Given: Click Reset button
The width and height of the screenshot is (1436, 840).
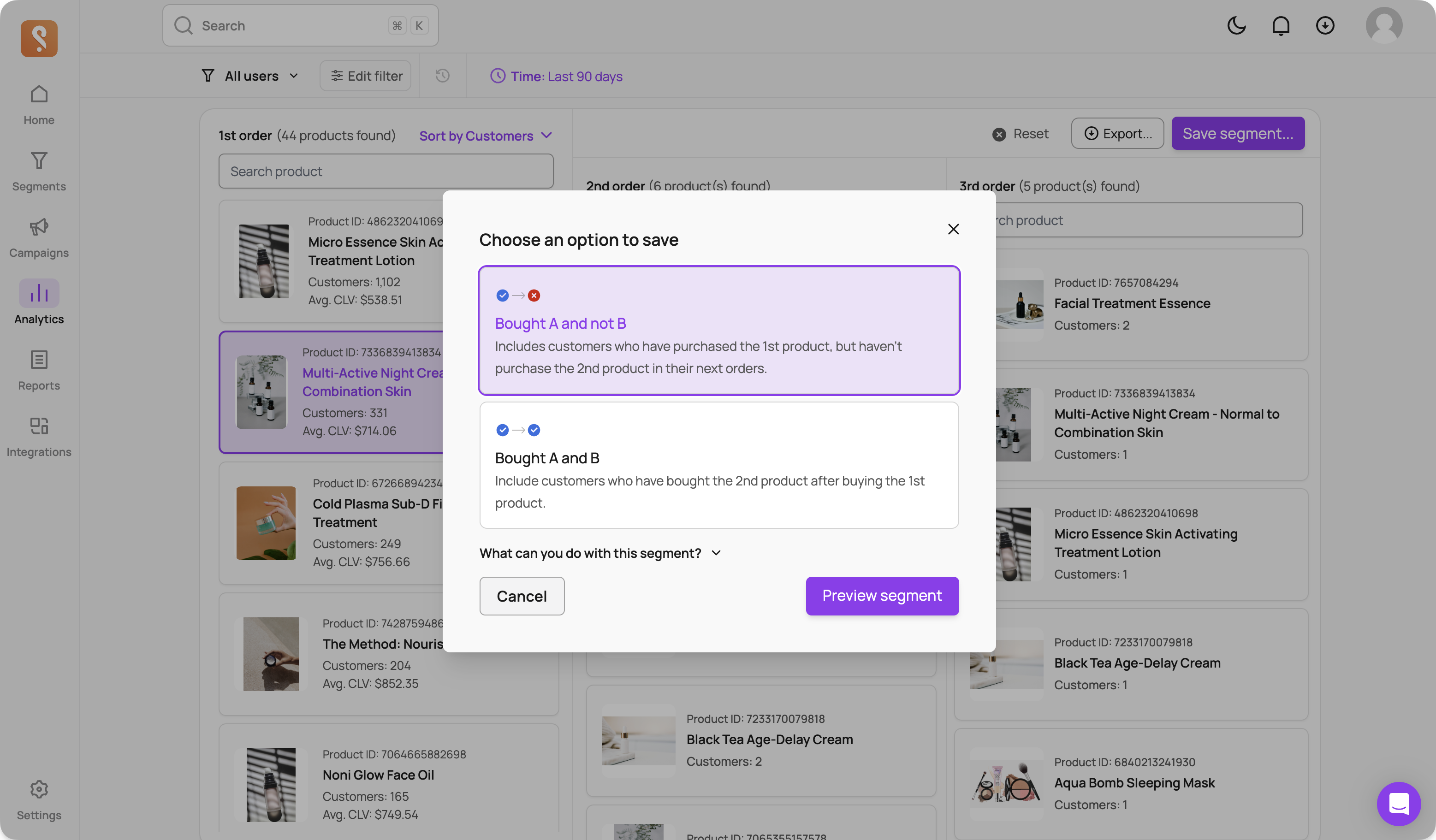Looking at the screenshot, I should (1020, 133).
